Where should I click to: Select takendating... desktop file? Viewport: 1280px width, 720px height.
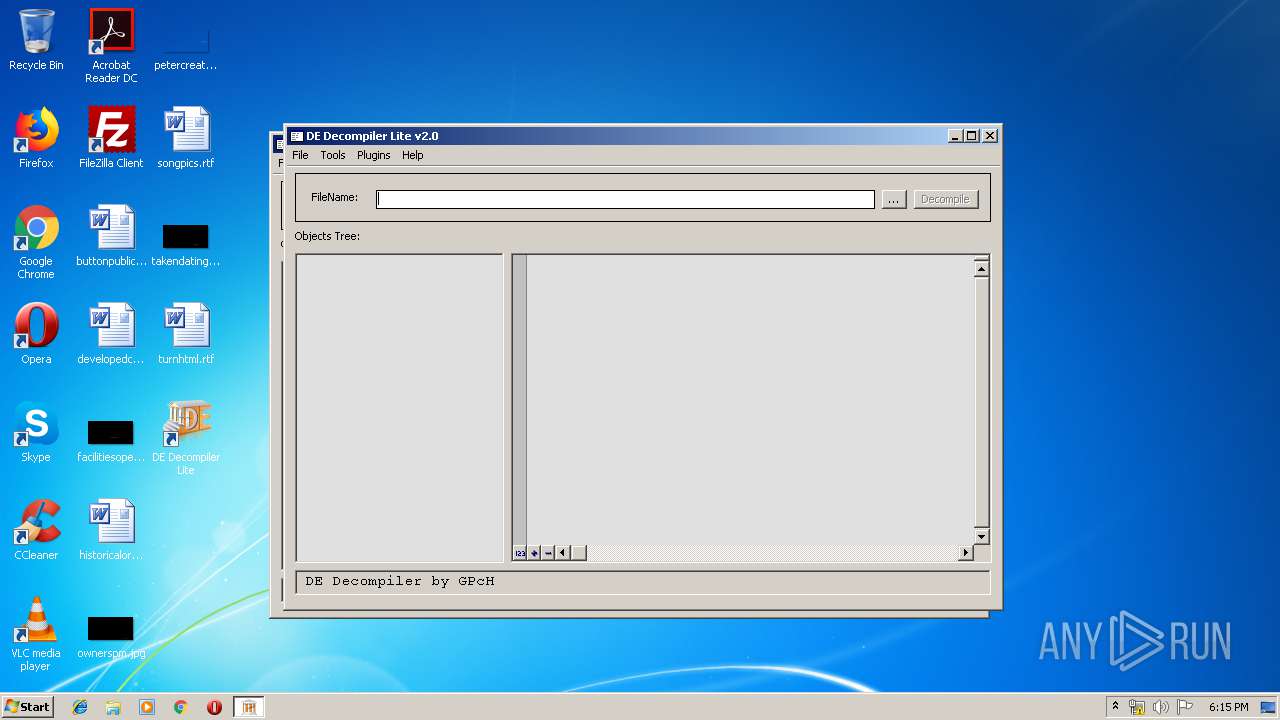coord(186,246)
